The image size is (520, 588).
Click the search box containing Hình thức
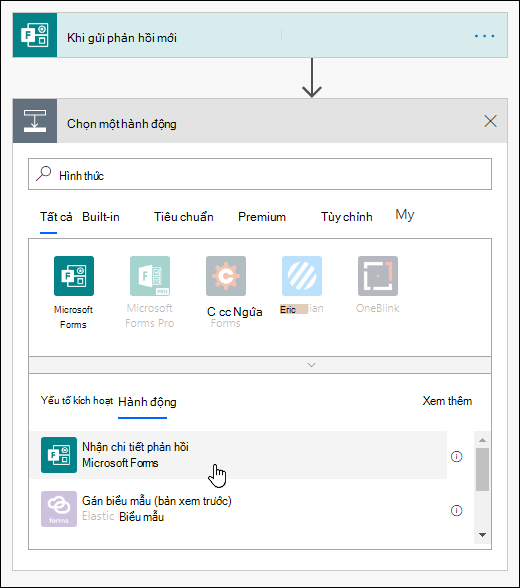[260, 174]
